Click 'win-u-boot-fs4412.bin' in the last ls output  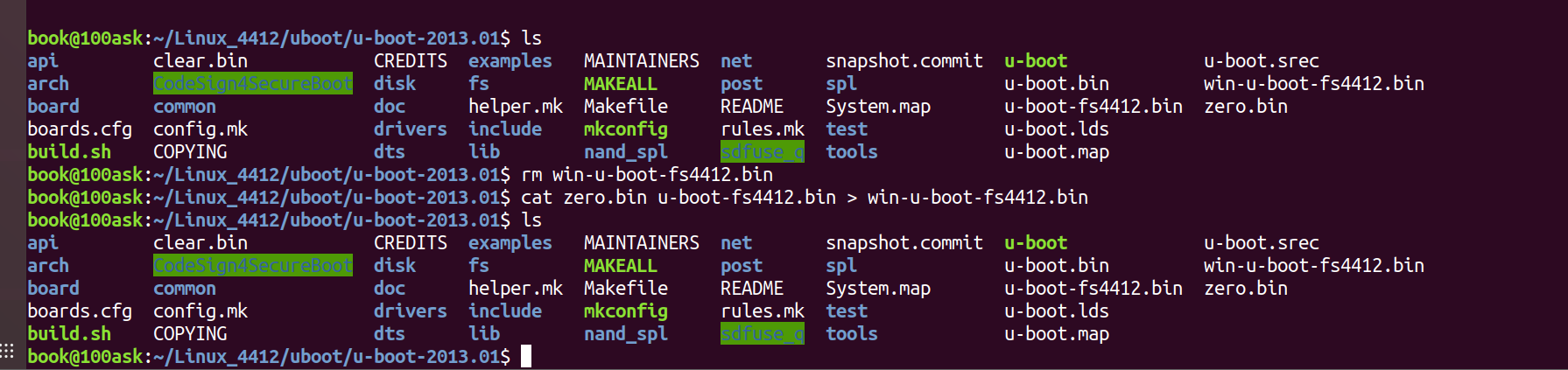click(1314, 265)
